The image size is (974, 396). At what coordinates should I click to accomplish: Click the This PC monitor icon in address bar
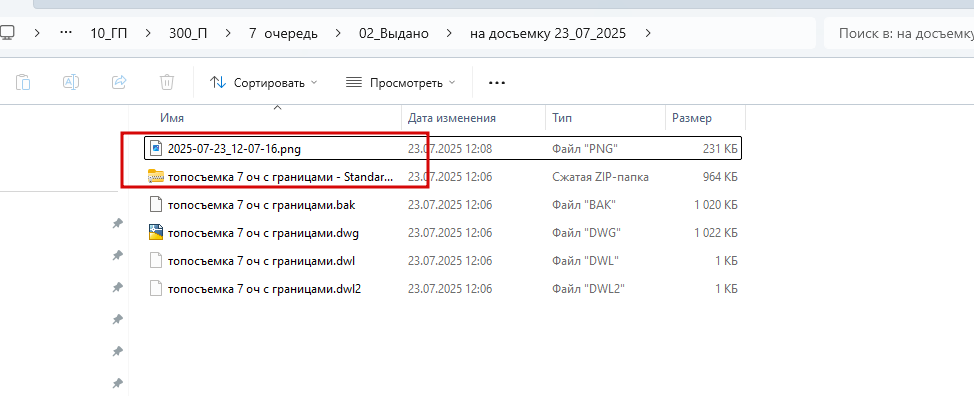[7, 34]
